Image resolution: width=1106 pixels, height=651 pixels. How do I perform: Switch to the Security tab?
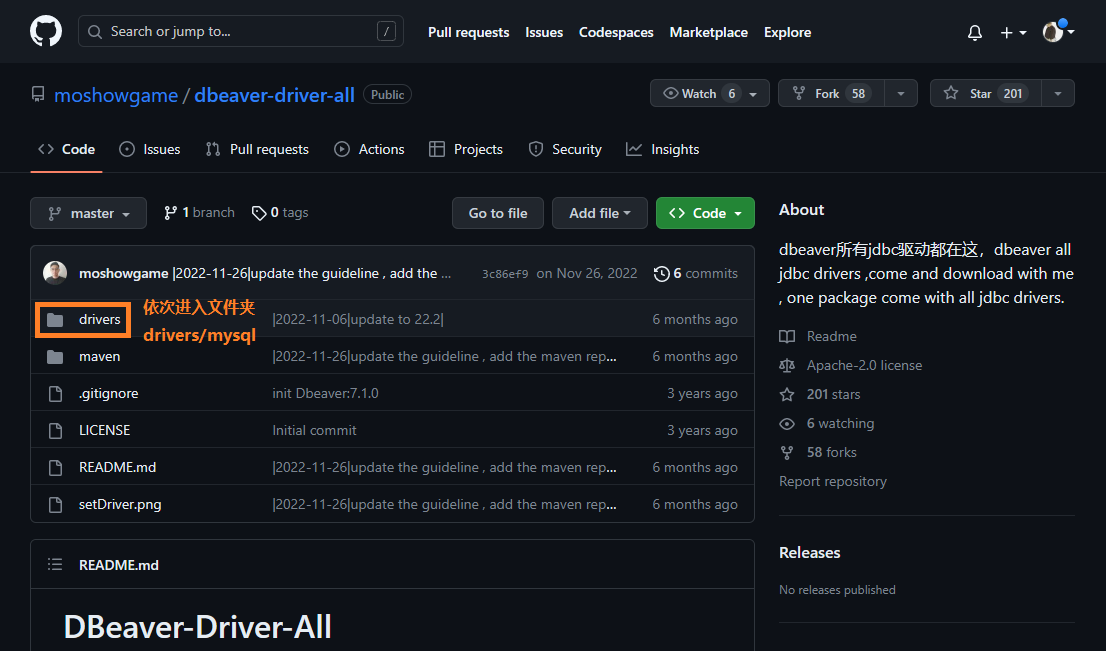[x=565, y=148]
